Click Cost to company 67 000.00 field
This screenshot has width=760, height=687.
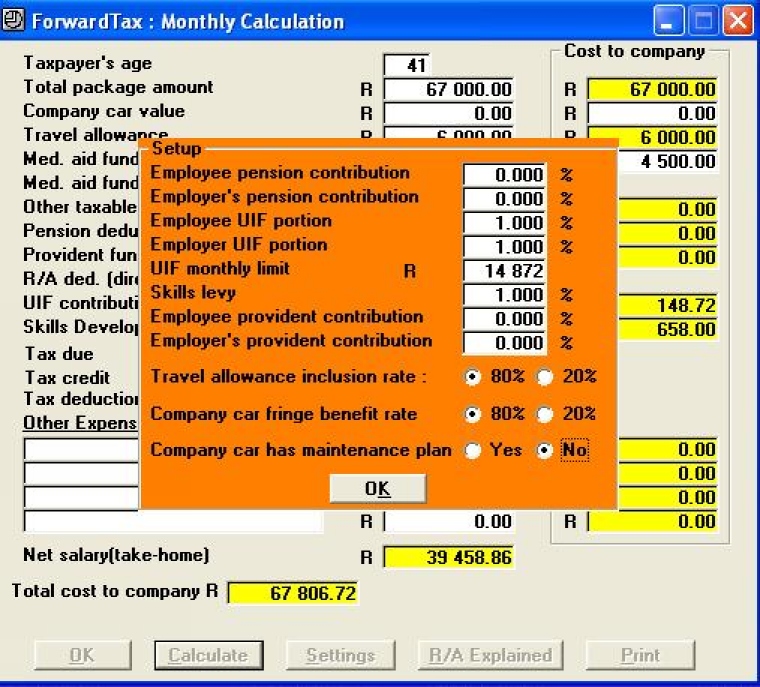[652, 89]
